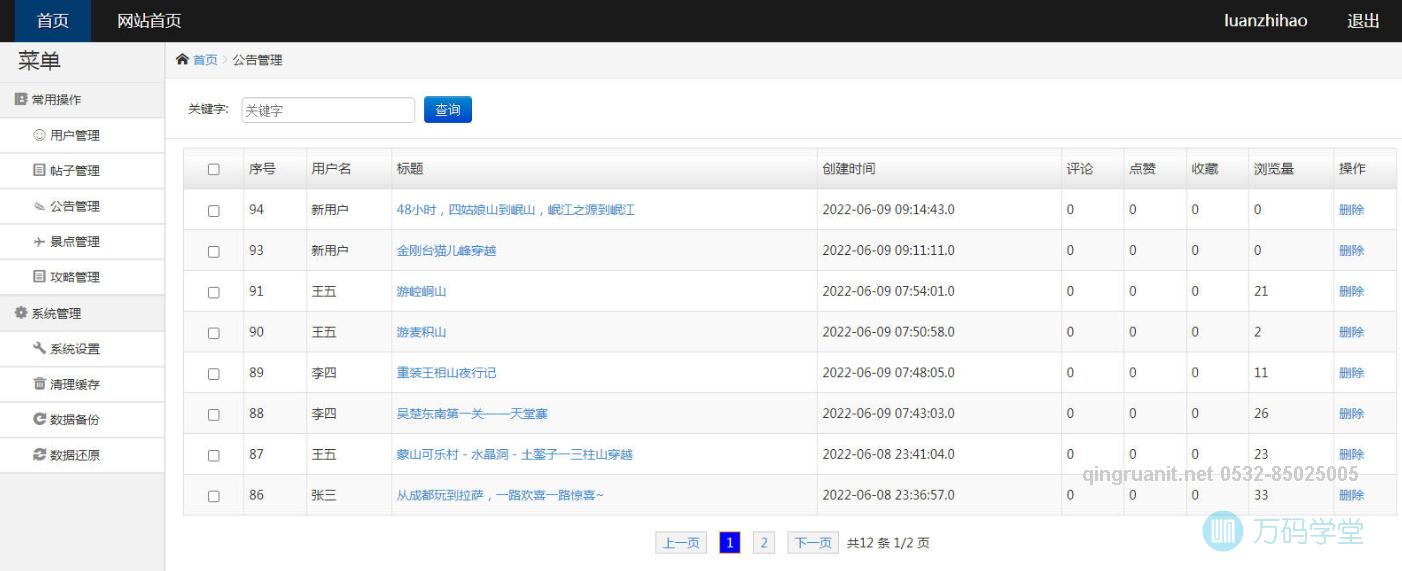The height and width of the screenshot is (571, 1402).
Task: Check the row 88 checkbox
Action: (x=213, y=414)
